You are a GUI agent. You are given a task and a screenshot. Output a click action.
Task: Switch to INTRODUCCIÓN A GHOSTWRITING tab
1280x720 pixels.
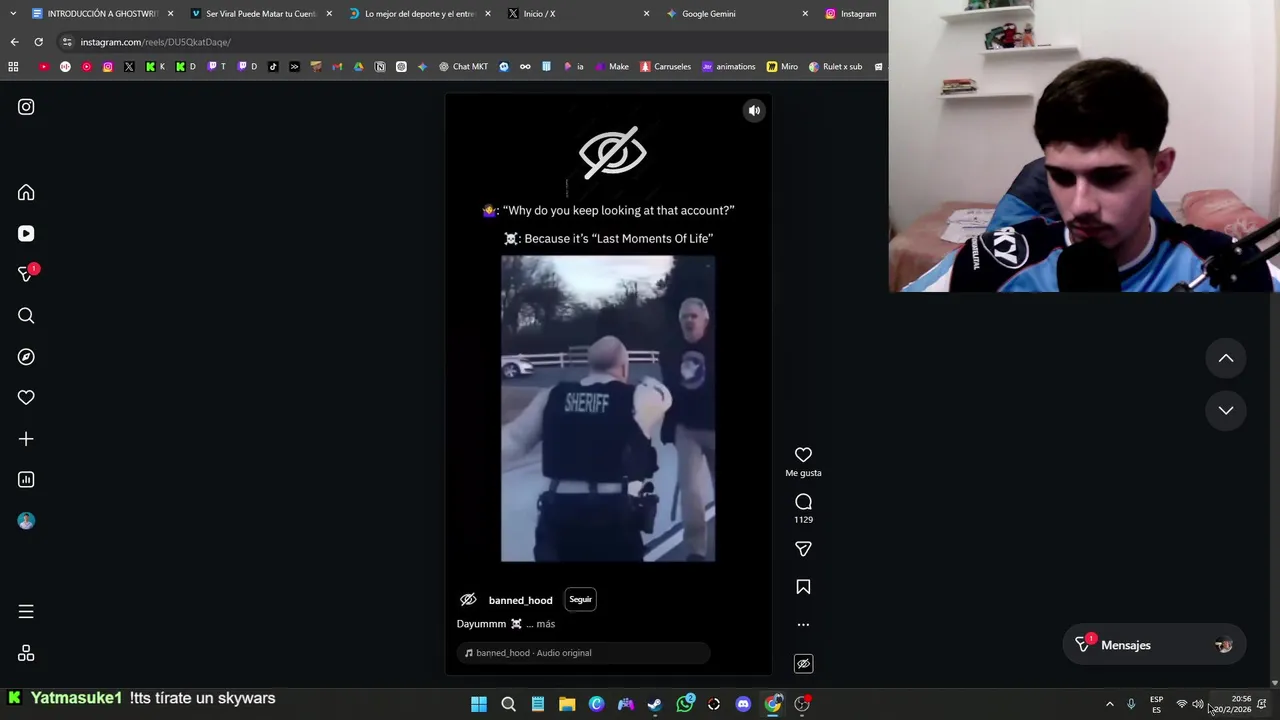(103, 14)
